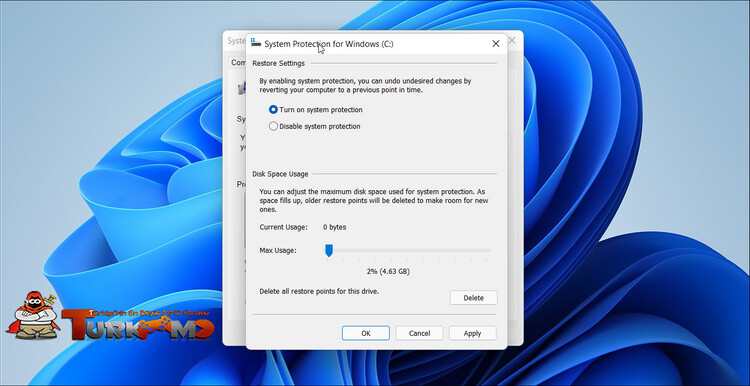Choose the Disable system protection radio button

pos(273,126)
